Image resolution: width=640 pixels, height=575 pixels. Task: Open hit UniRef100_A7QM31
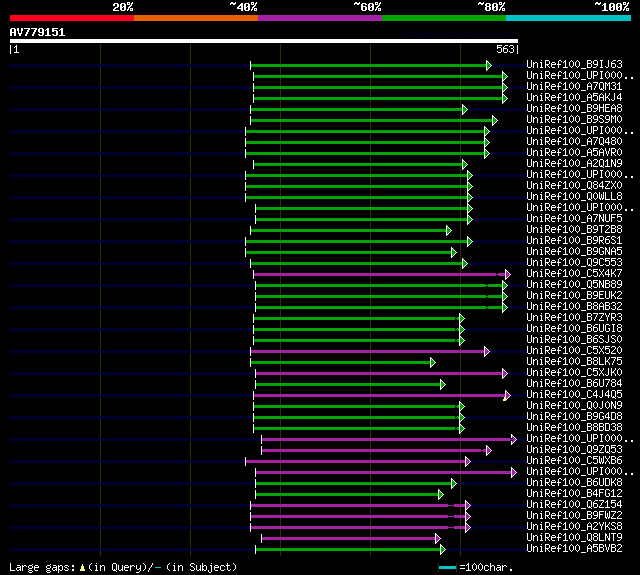[x=574, y=87]
